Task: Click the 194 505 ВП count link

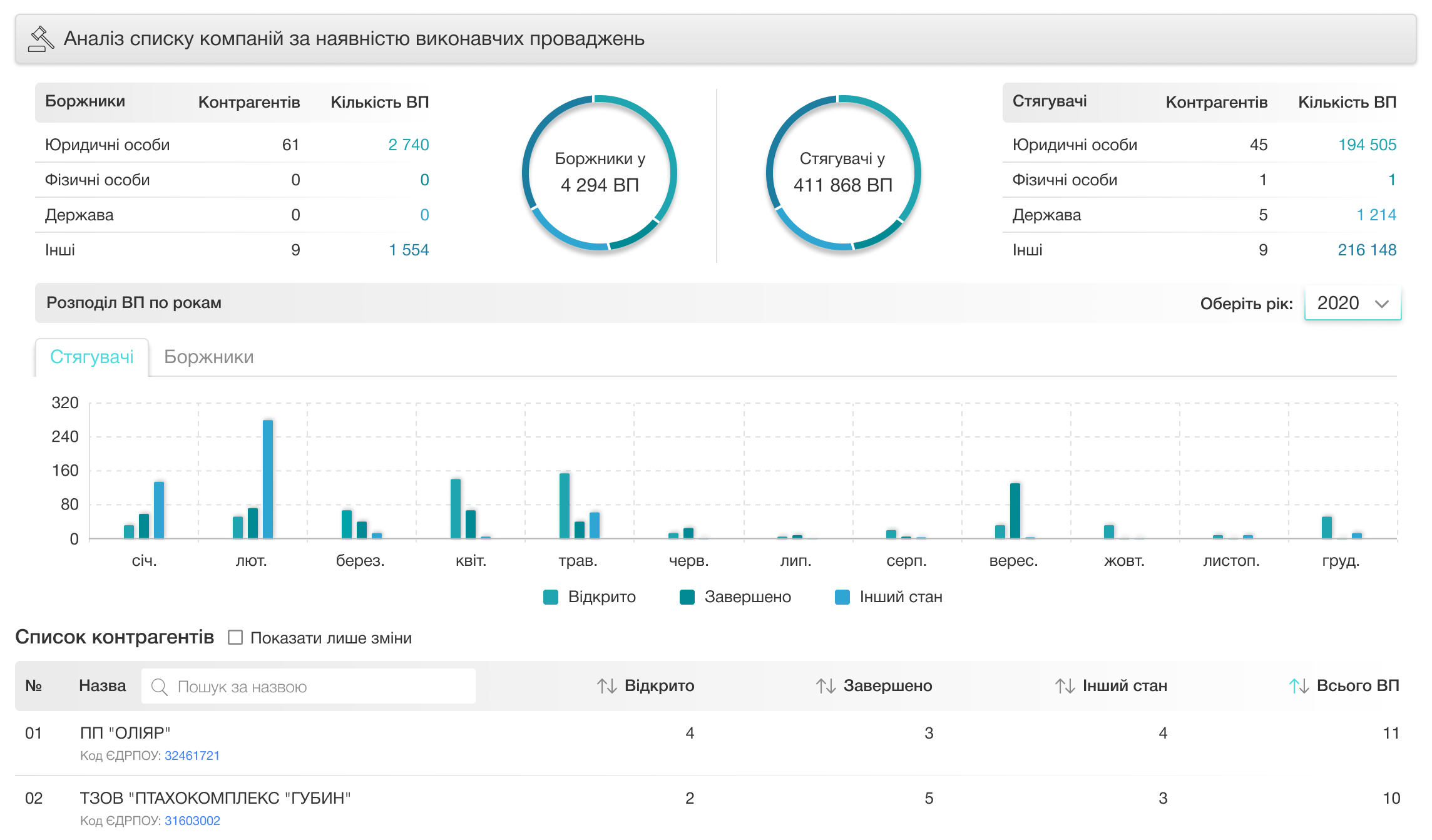Action: pyautogui.click(x=1367, y=145)
